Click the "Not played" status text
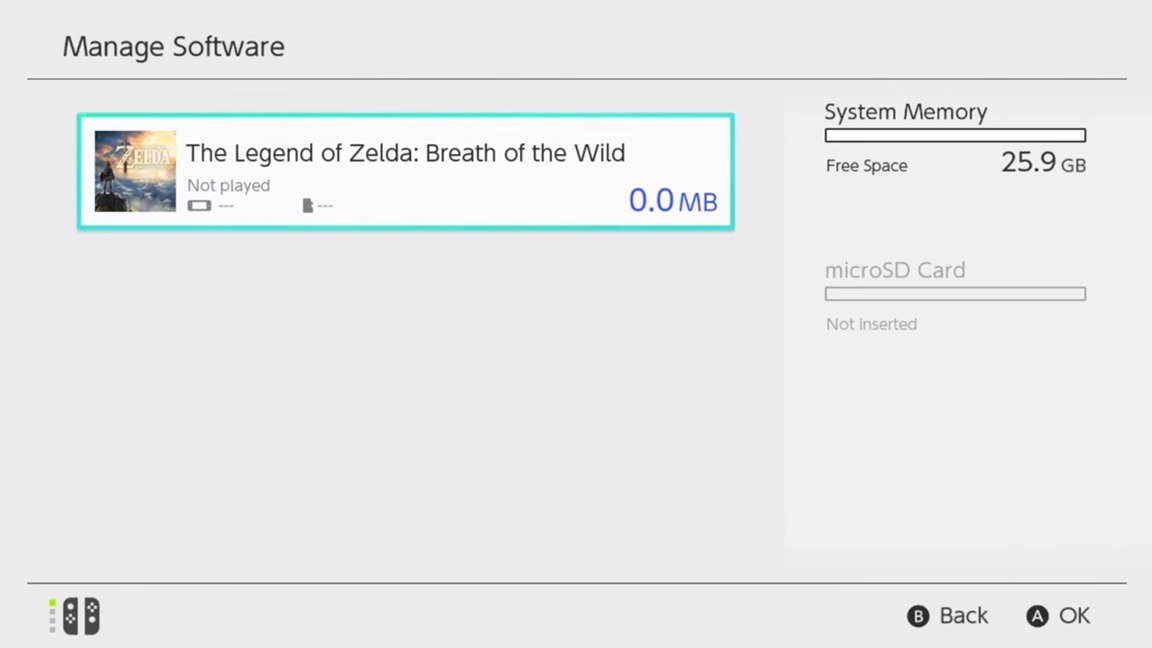 tap(228, 185)
